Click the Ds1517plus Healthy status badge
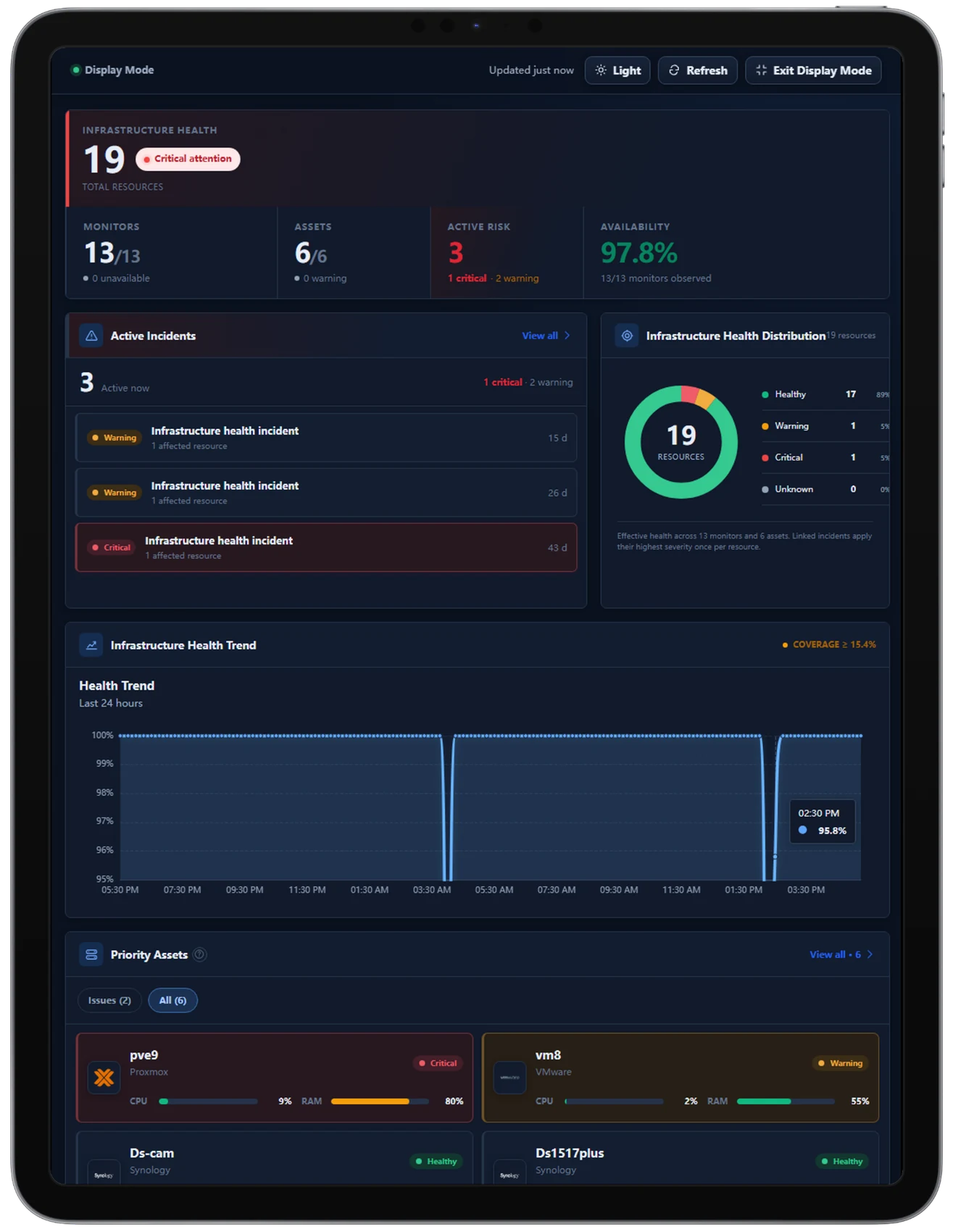Screen dimensions: 953x1232 click(841, 1161)
